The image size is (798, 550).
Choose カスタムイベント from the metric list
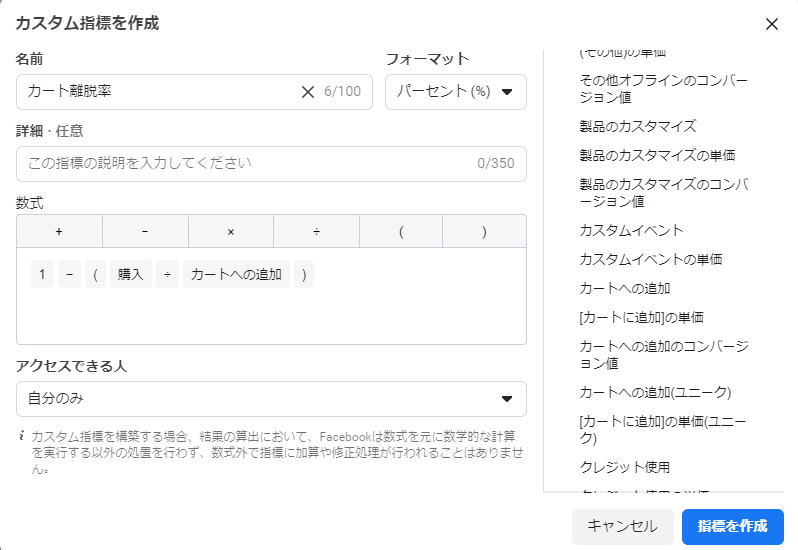[631, 230]
